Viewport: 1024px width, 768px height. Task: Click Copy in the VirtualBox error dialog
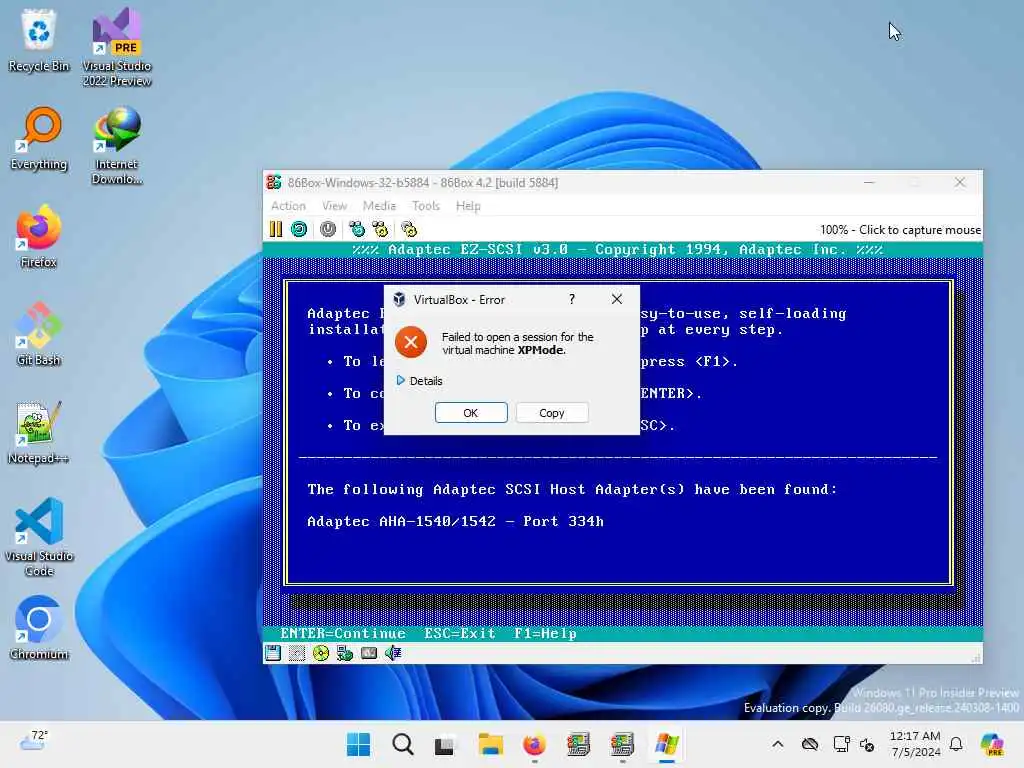[x=552, y=413]
